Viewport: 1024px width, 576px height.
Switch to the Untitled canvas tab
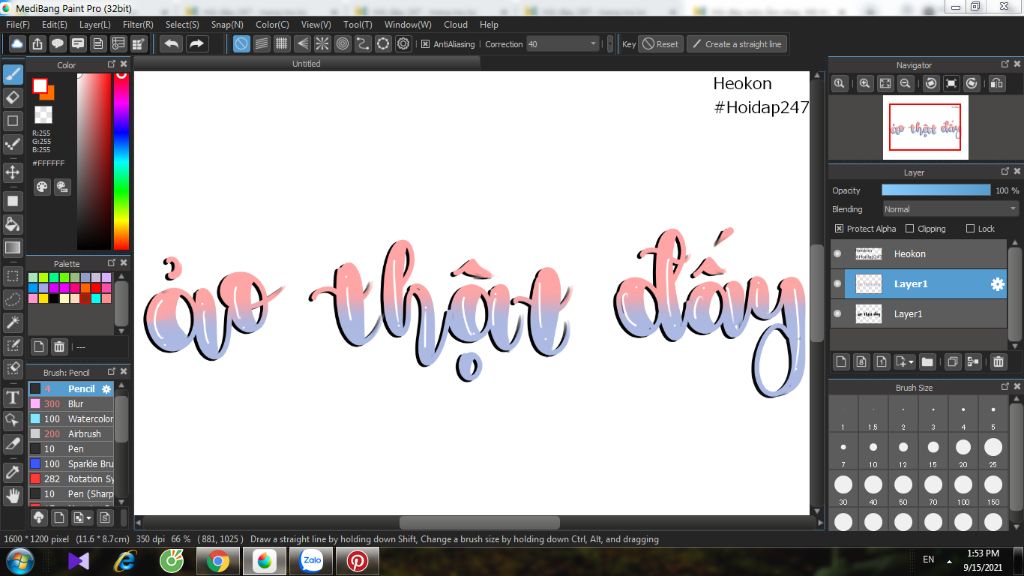(306, 63)
